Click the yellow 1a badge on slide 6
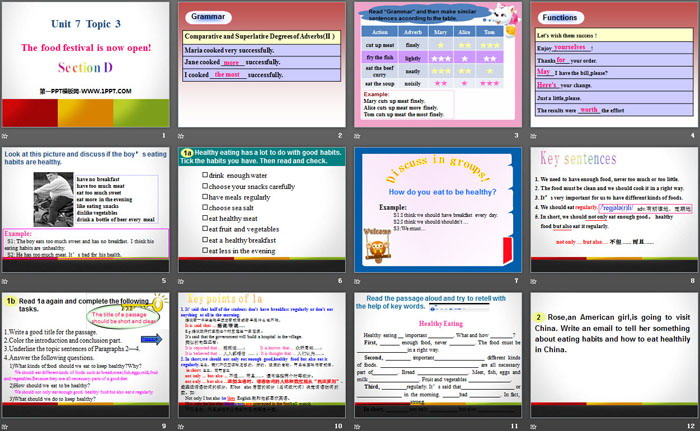 (x=186, y=154)
